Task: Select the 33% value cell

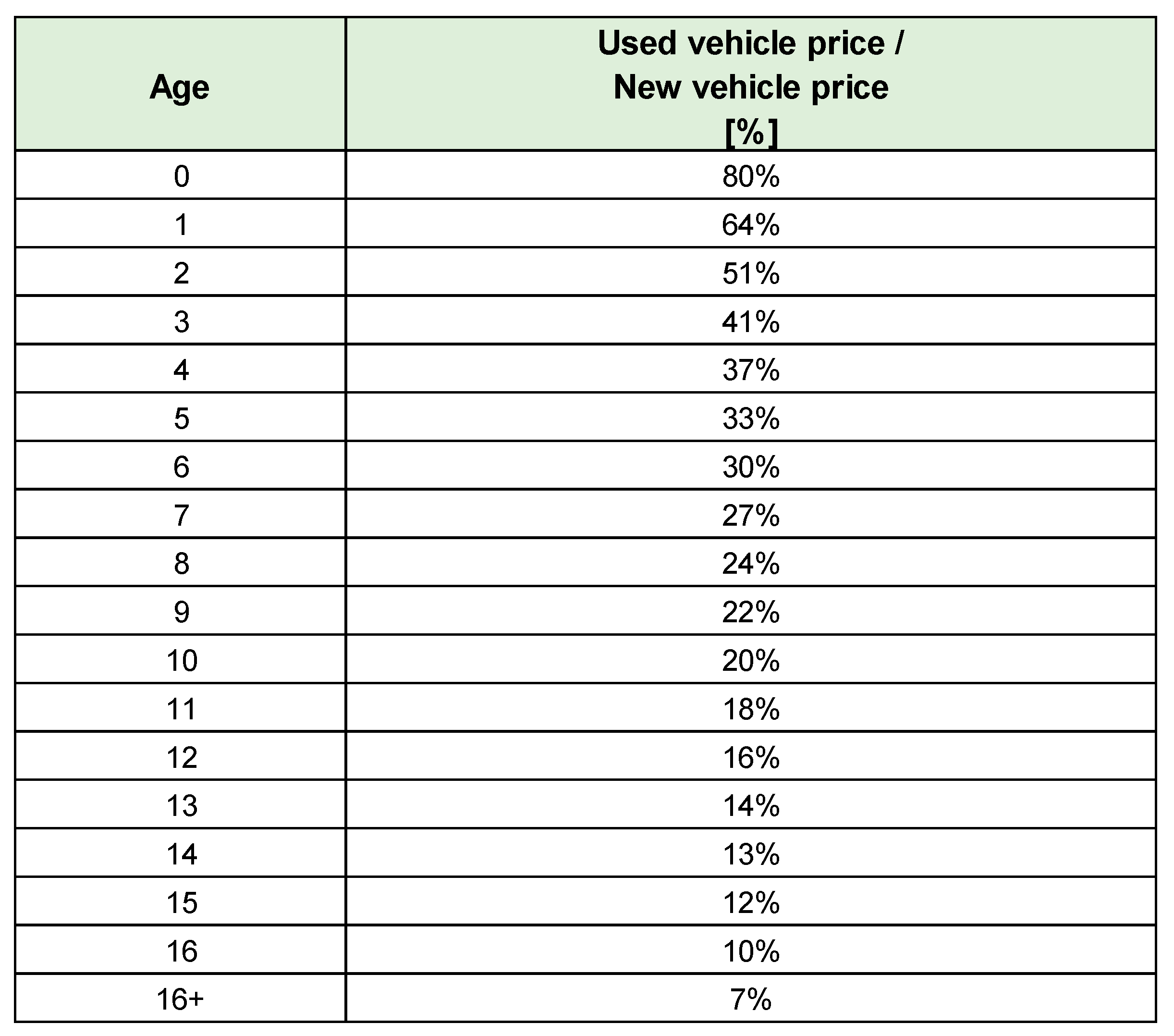Action: (751, 419)
